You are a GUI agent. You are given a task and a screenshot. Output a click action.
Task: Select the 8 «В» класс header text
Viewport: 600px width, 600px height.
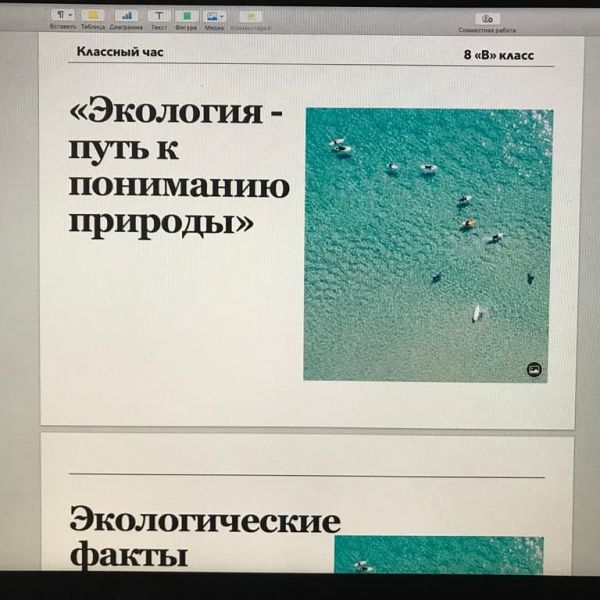(498, 55)
